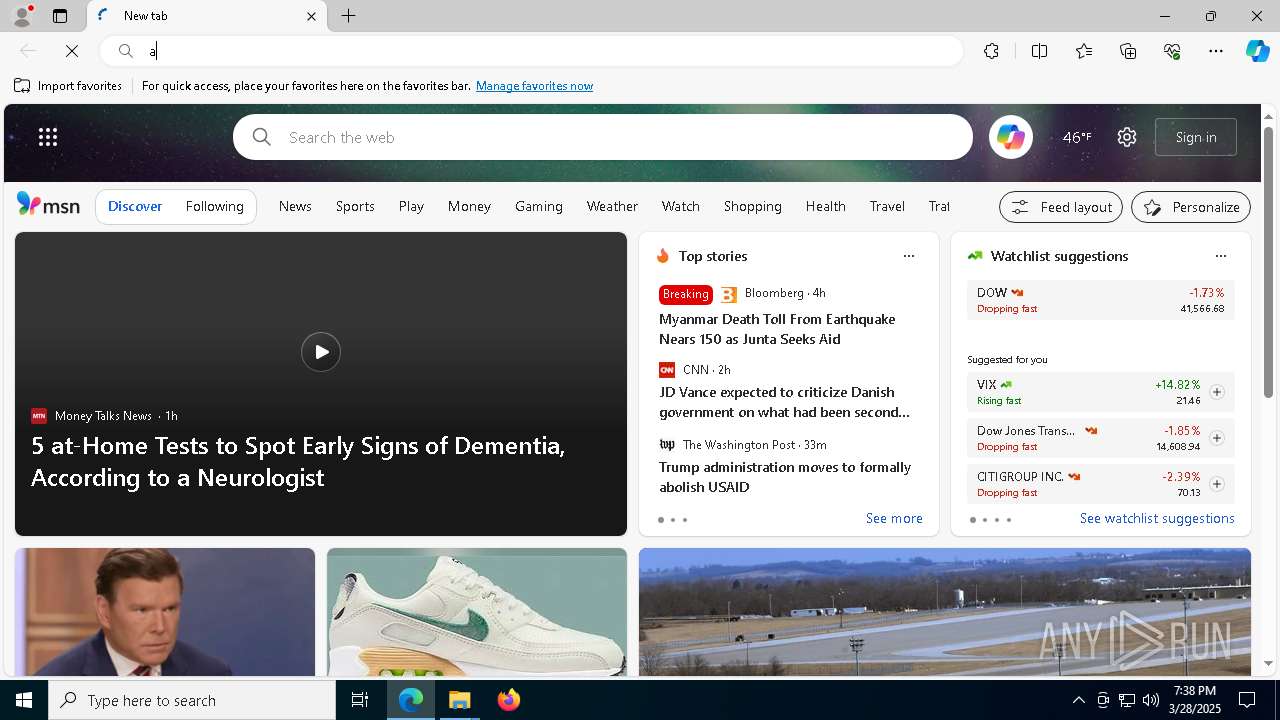Screen dimensions: 1280x720
Task: Open tab actions menu icon
Action: [x=60, y=16]
